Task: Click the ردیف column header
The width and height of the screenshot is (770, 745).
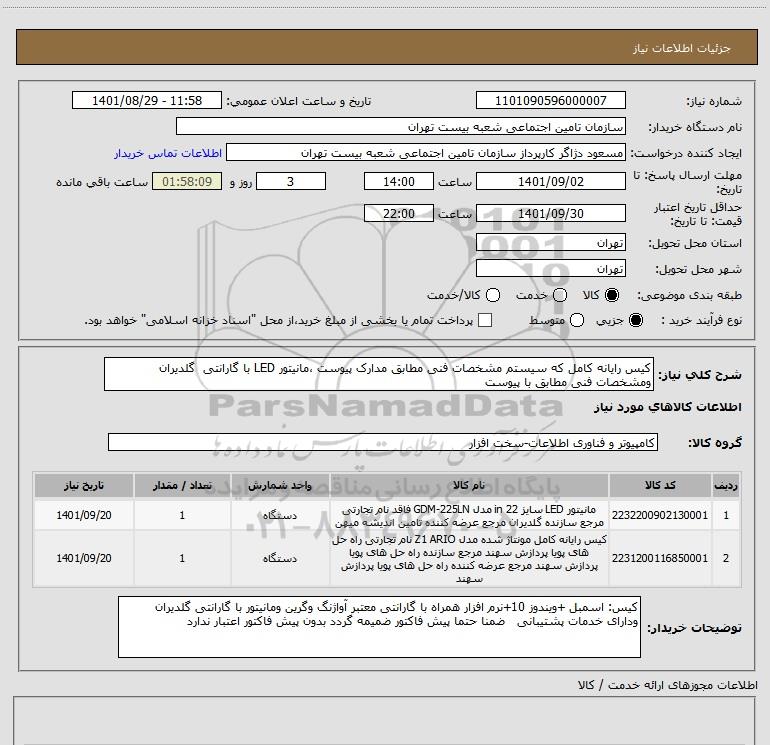Action: (x=726, y=485)
